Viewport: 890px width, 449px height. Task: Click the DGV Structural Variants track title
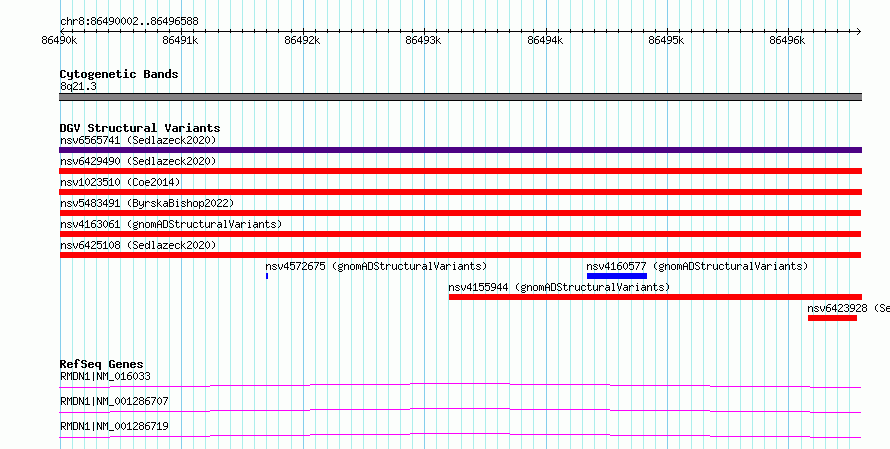(x=140, y=128)
